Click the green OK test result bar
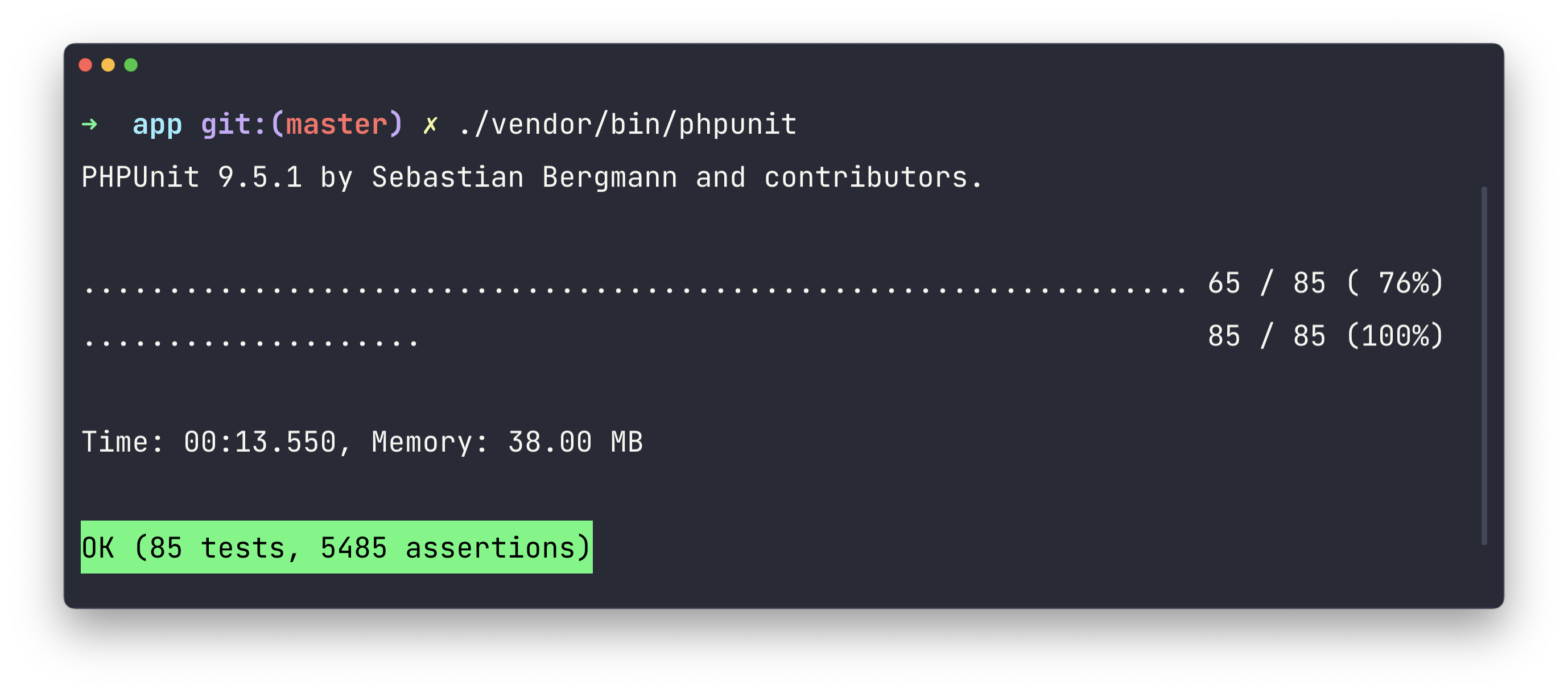 pos(337,547)
